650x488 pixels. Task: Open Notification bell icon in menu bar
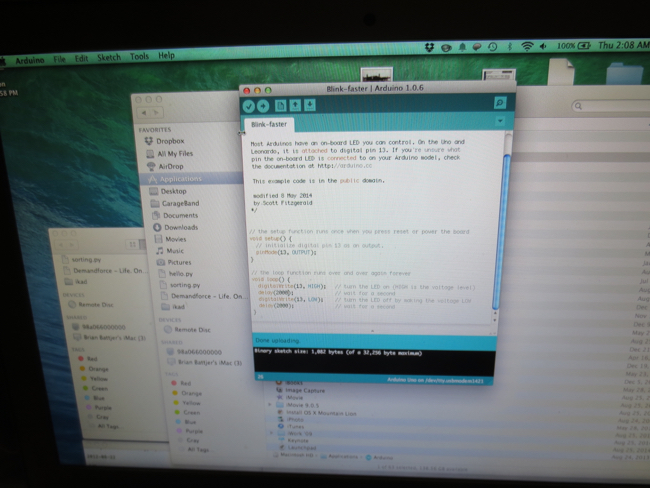click(462, 48)
